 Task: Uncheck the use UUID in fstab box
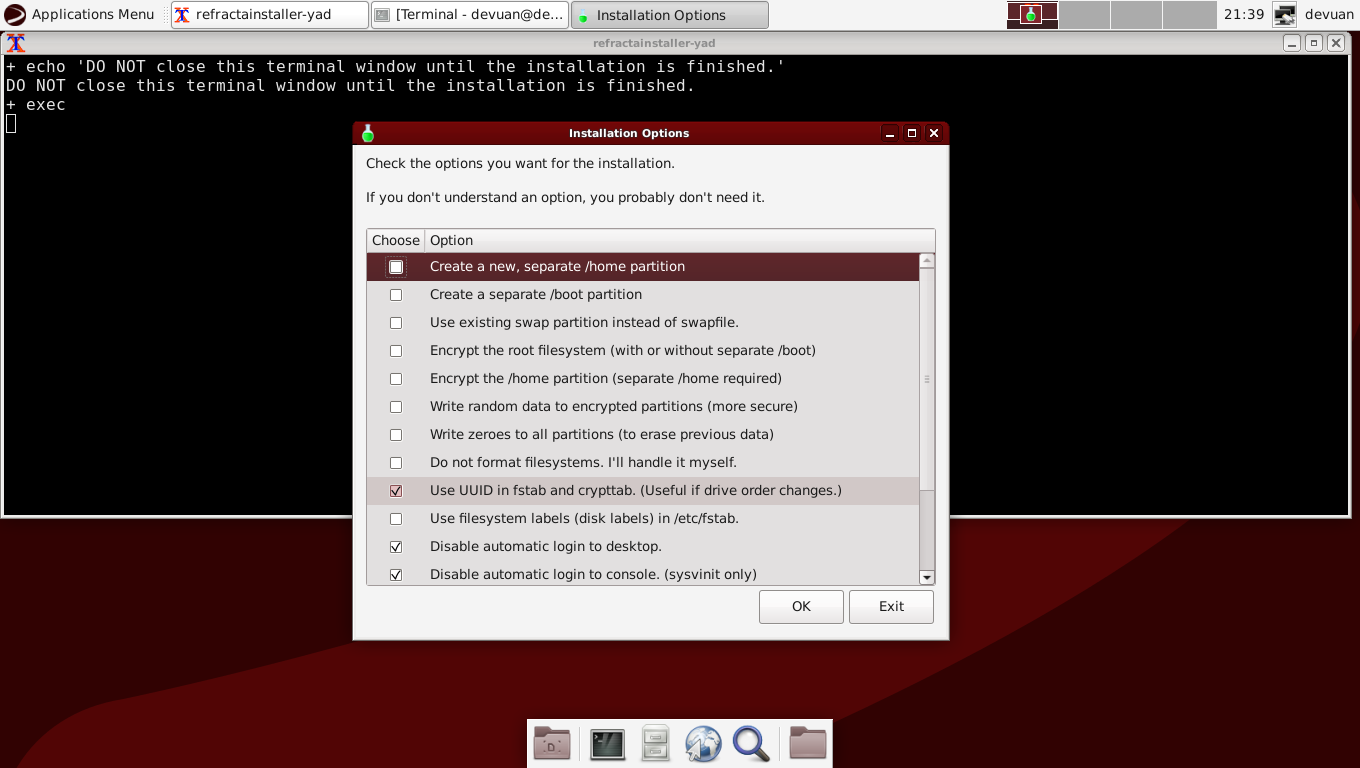[396, 491]
